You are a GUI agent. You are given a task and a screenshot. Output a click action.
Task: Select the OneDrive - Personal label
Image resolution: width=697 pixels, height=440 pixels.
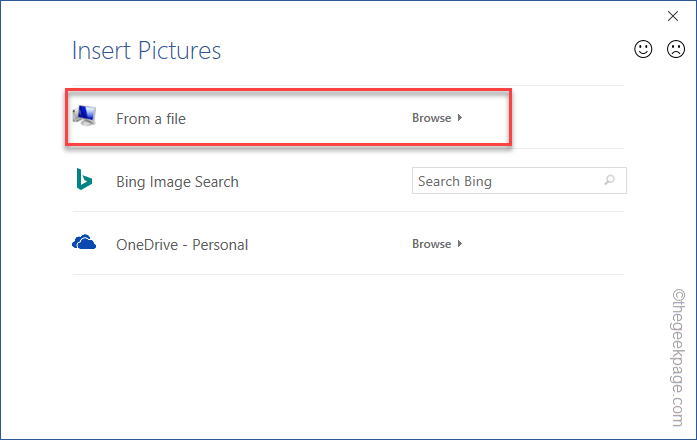(182, 245)
